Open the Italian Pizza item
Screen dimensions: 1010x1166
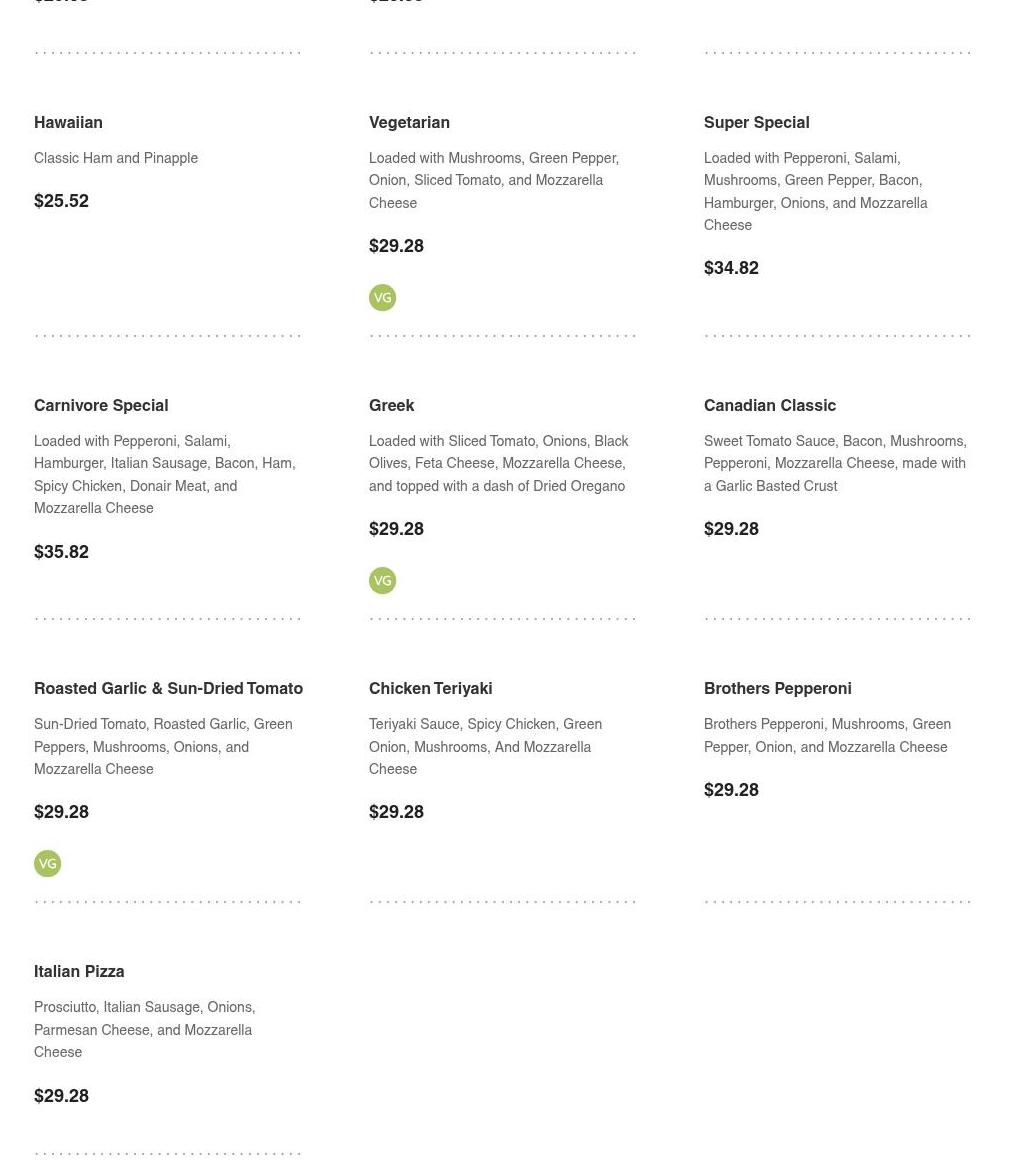79,972
